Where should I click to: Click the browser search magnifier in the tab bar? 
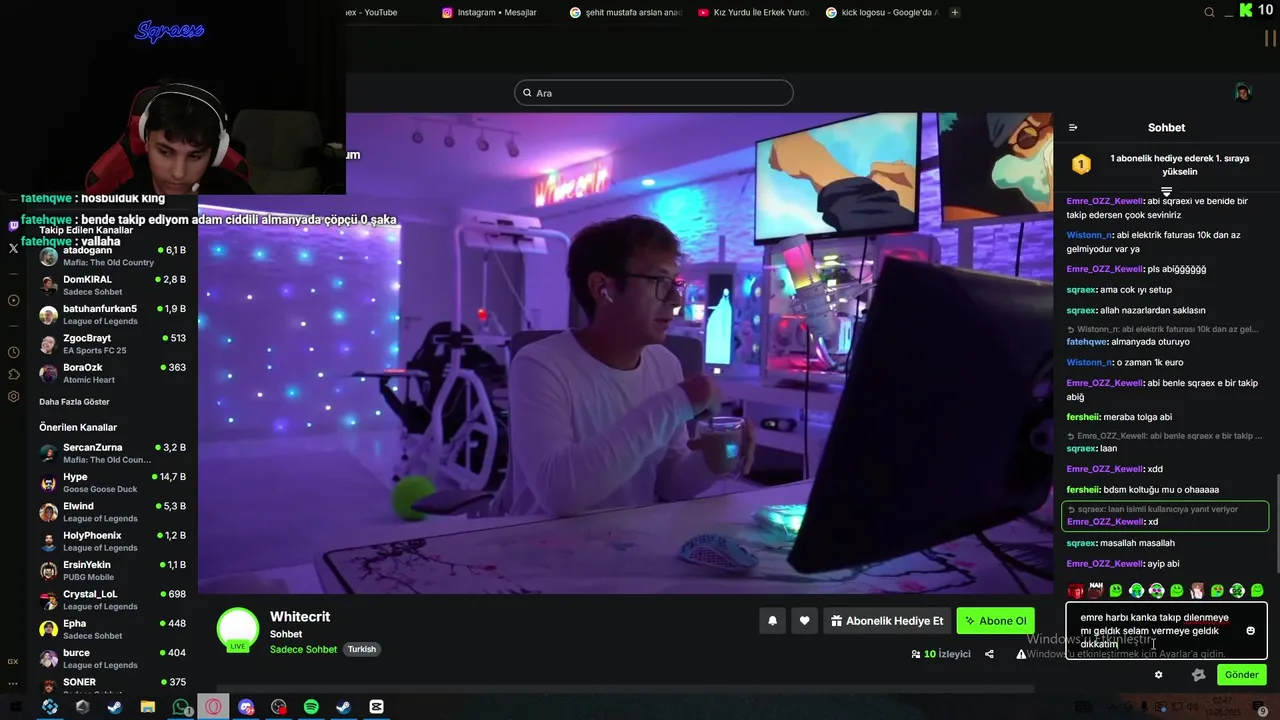tap(1209, 12)
